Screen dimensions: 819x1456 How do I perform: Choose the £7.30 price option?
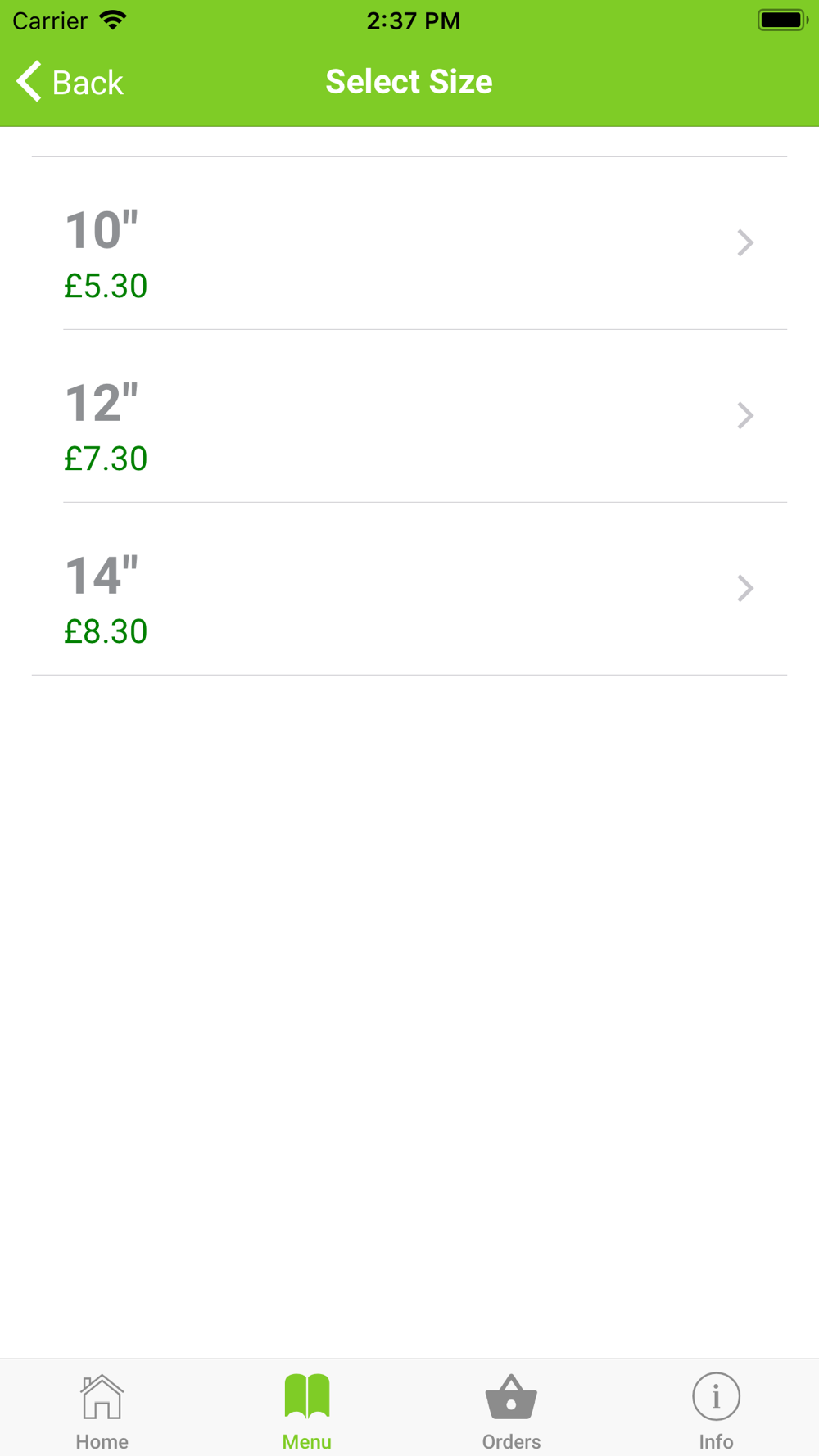(106, 459)
